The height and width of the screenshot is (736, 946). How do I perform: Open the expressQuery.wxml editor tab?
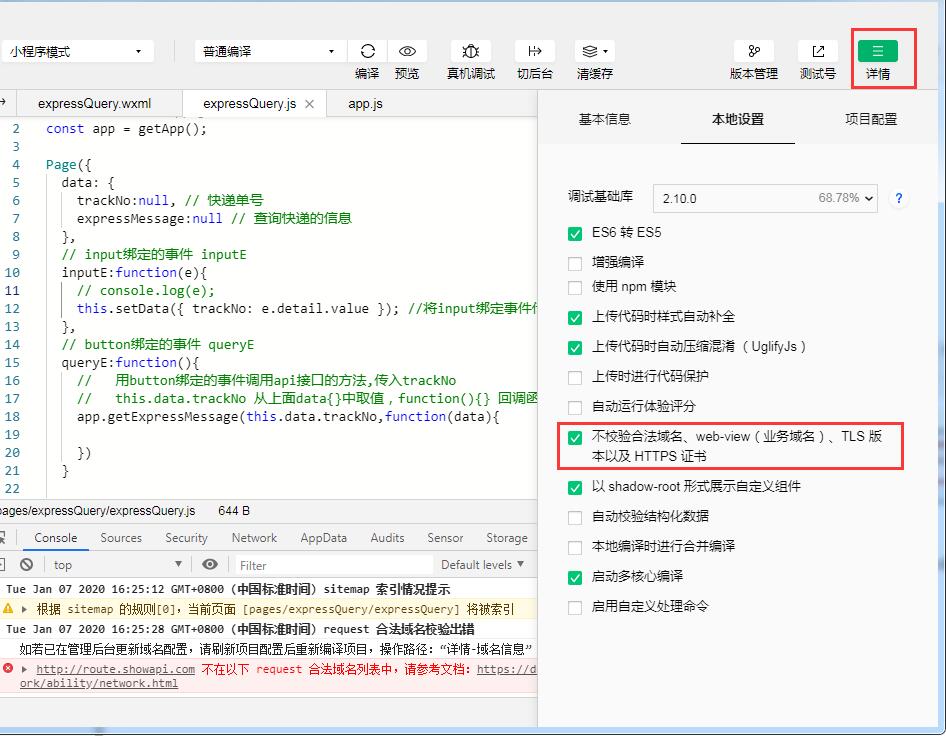pos(95,104)
